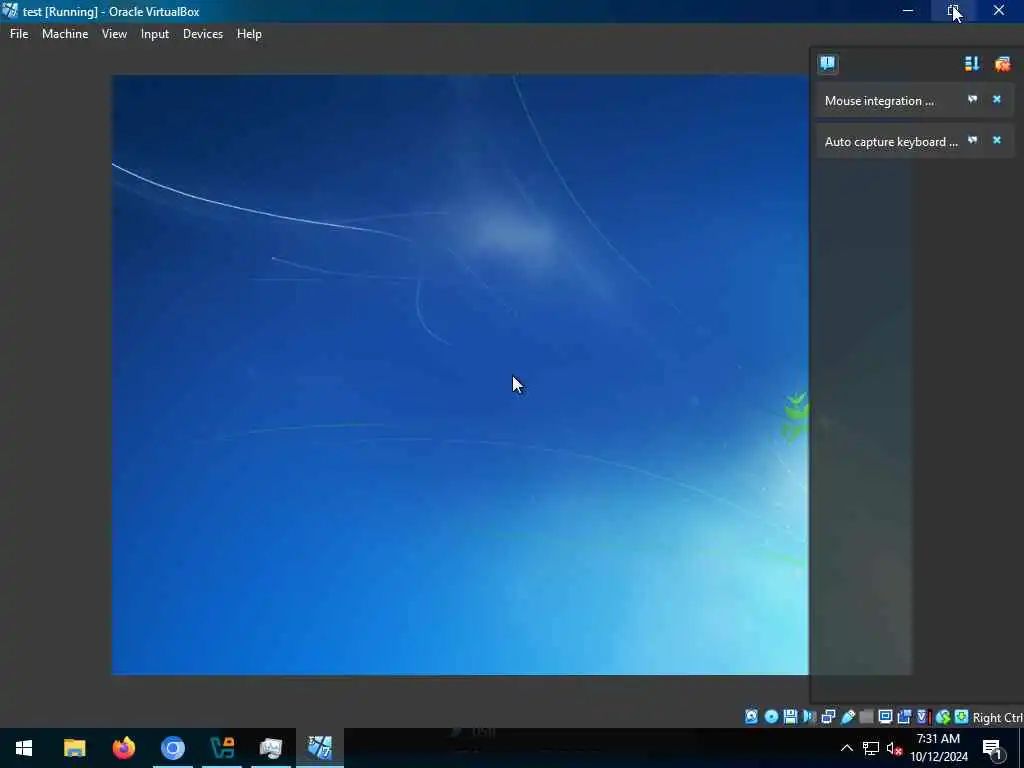This screenshot has width=1024, height=768.
Task: Click the audio status icon
Action: pyautogui.click(x=809, y=717)
